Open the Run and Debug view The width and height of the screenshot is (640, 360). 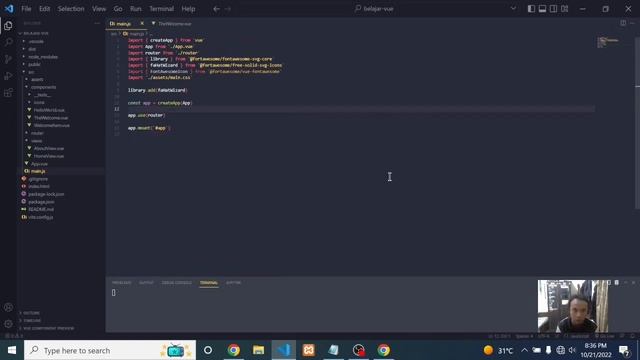click(x=8, y=76)
